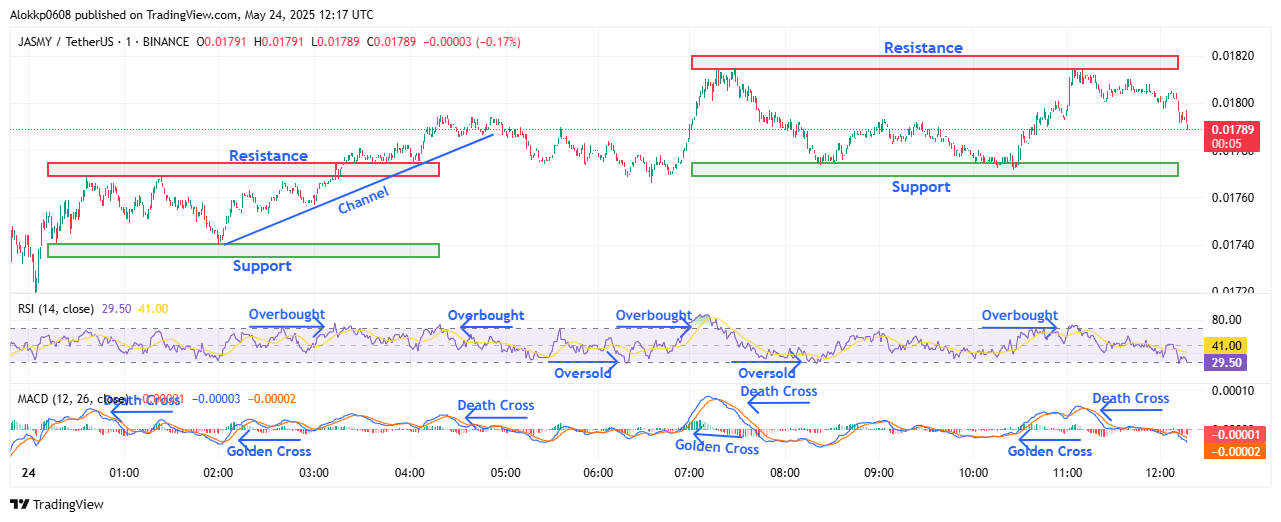Viewport: 1281px width, 522px height.
Task: Click the 05:00 time axis label
Action: point(504,471)
